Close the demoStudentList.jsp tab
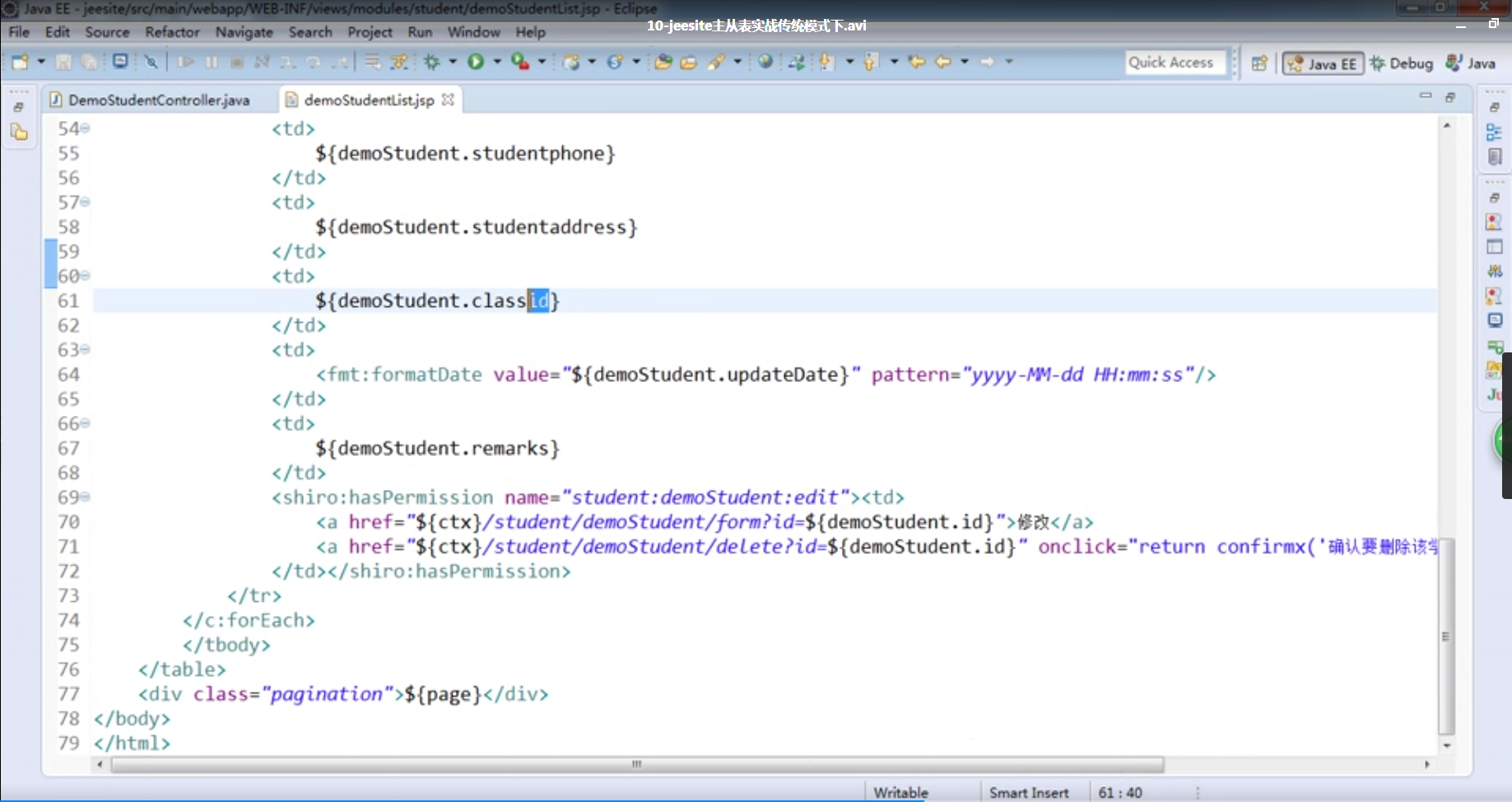Screen dimensions: 1512x802 tap(448, 99)
